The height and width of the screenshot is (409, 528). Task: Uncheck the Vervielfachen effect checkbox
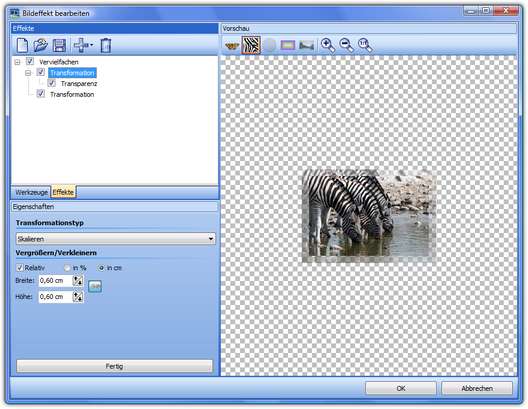(30, 61)
